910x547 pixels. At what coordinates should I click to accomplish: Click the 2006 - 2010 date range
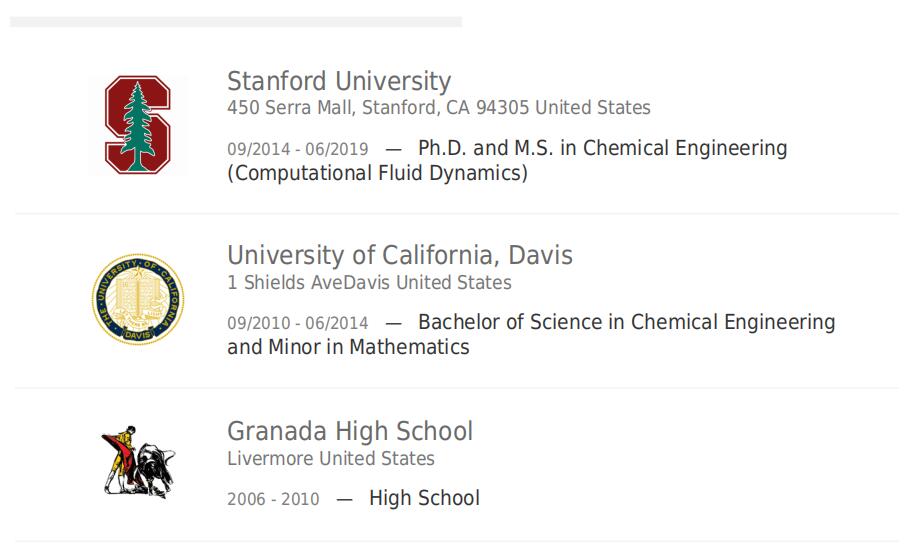[x=273, y=499]
